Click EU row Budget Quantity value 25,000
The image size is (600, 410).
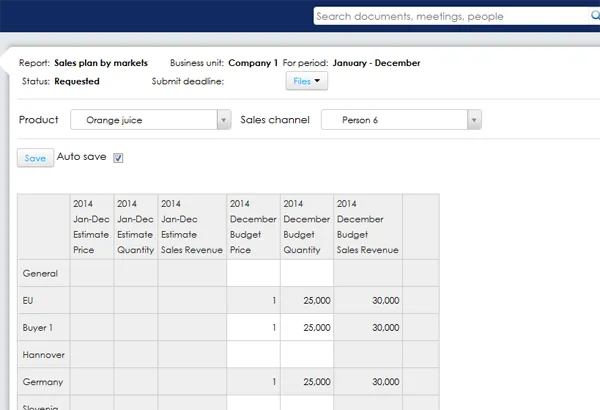pos(317,301)
